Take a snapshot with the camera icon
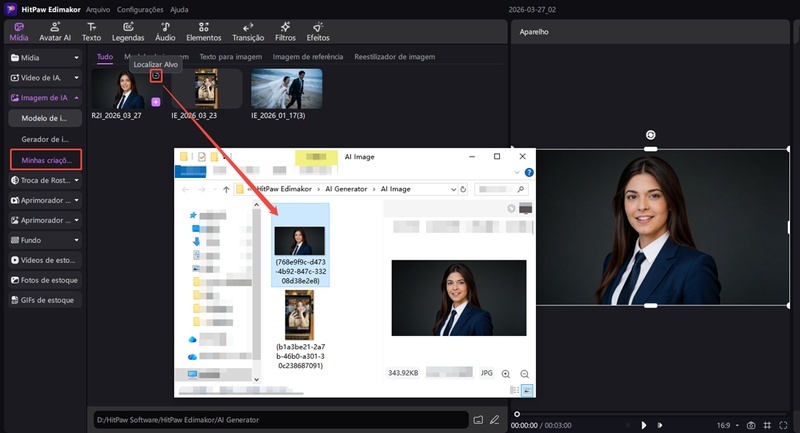The image size is (800, 433). click(751, 425)
